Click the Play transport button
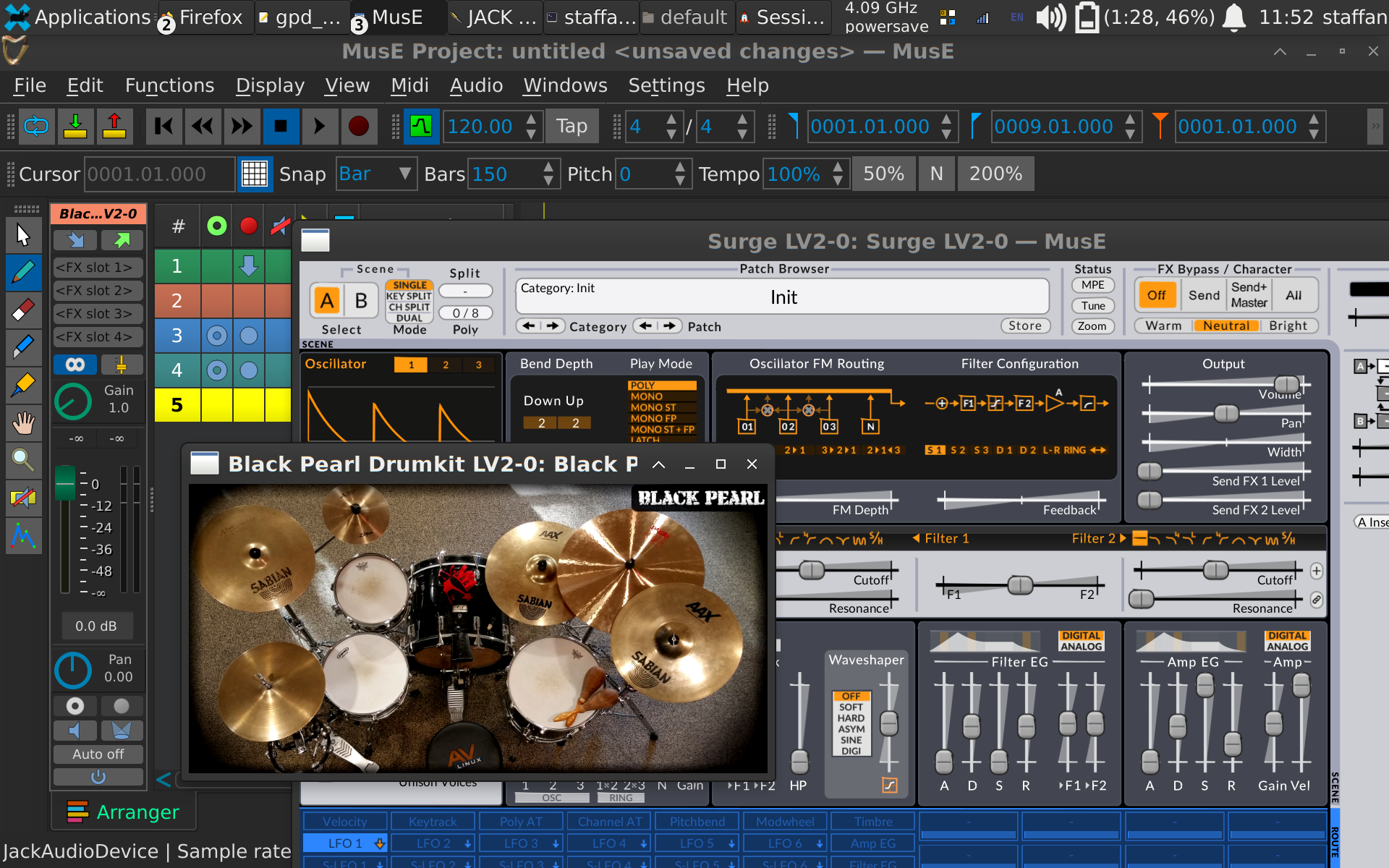Image resolution: width=1389 pixels, height=868 pixels. click(319, 127)
